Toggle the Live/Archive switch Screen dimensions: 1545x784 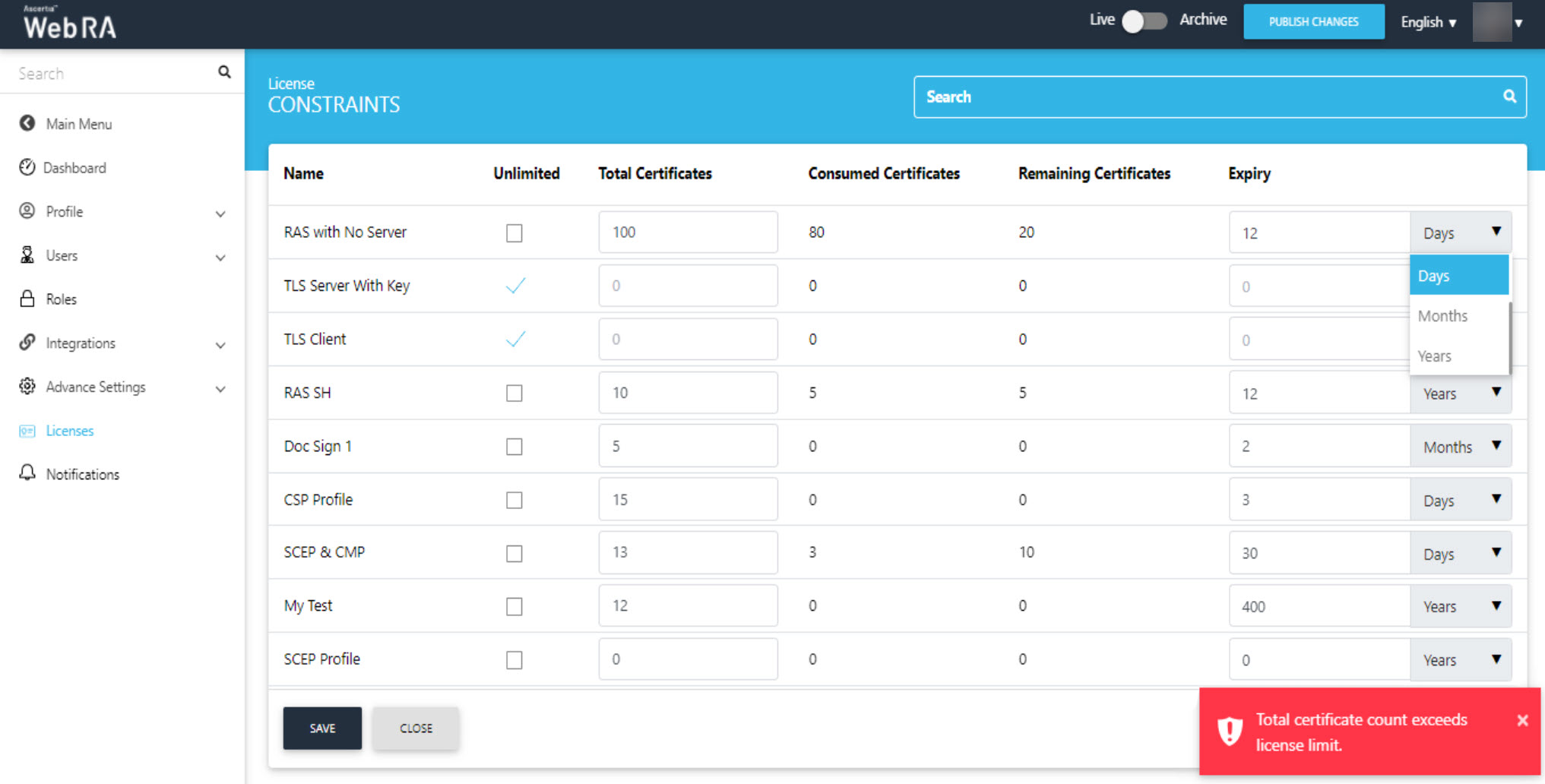1145,21
